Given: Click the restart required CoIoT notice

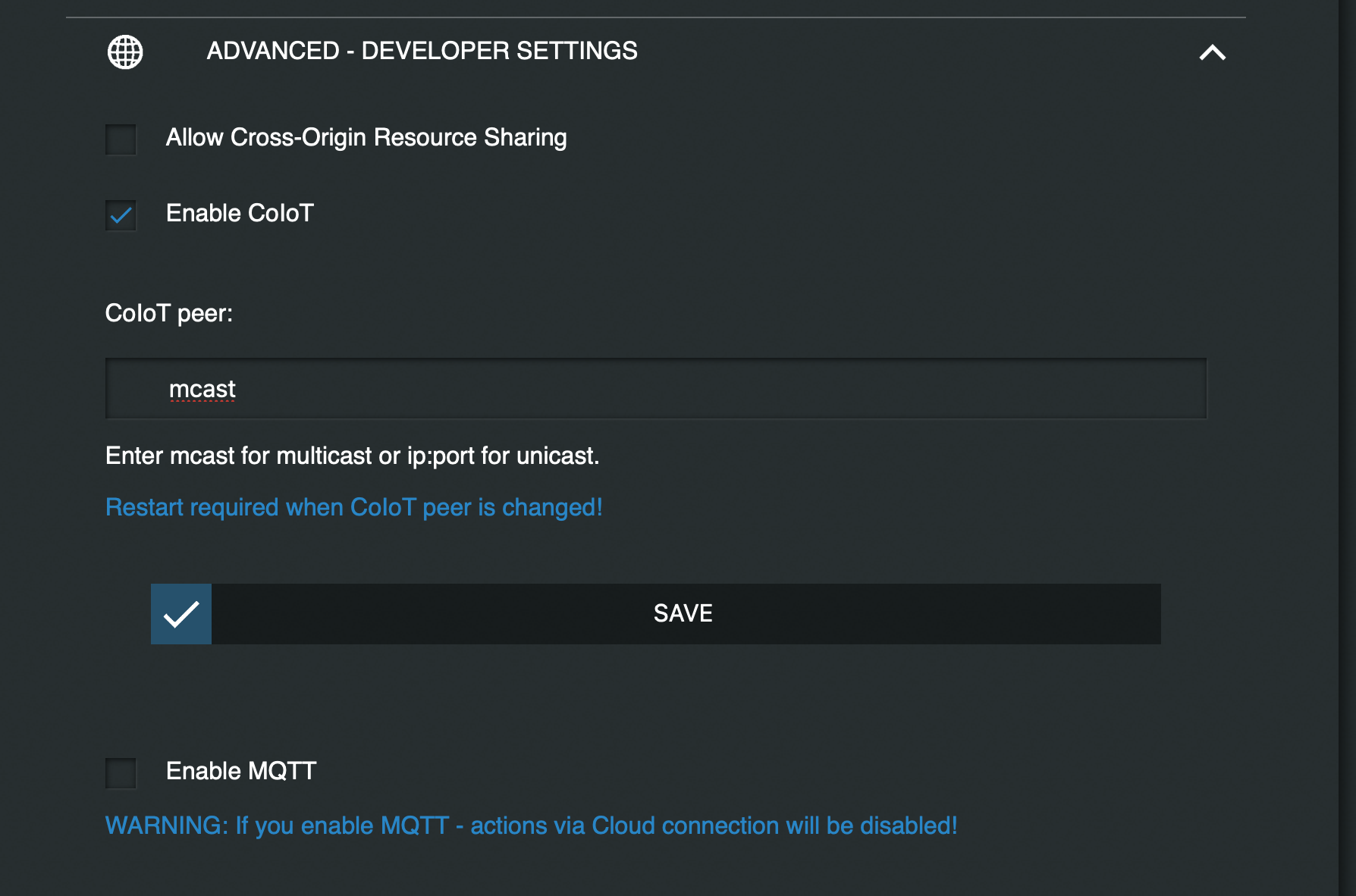Looking at the screenshot, I should 354,507.
